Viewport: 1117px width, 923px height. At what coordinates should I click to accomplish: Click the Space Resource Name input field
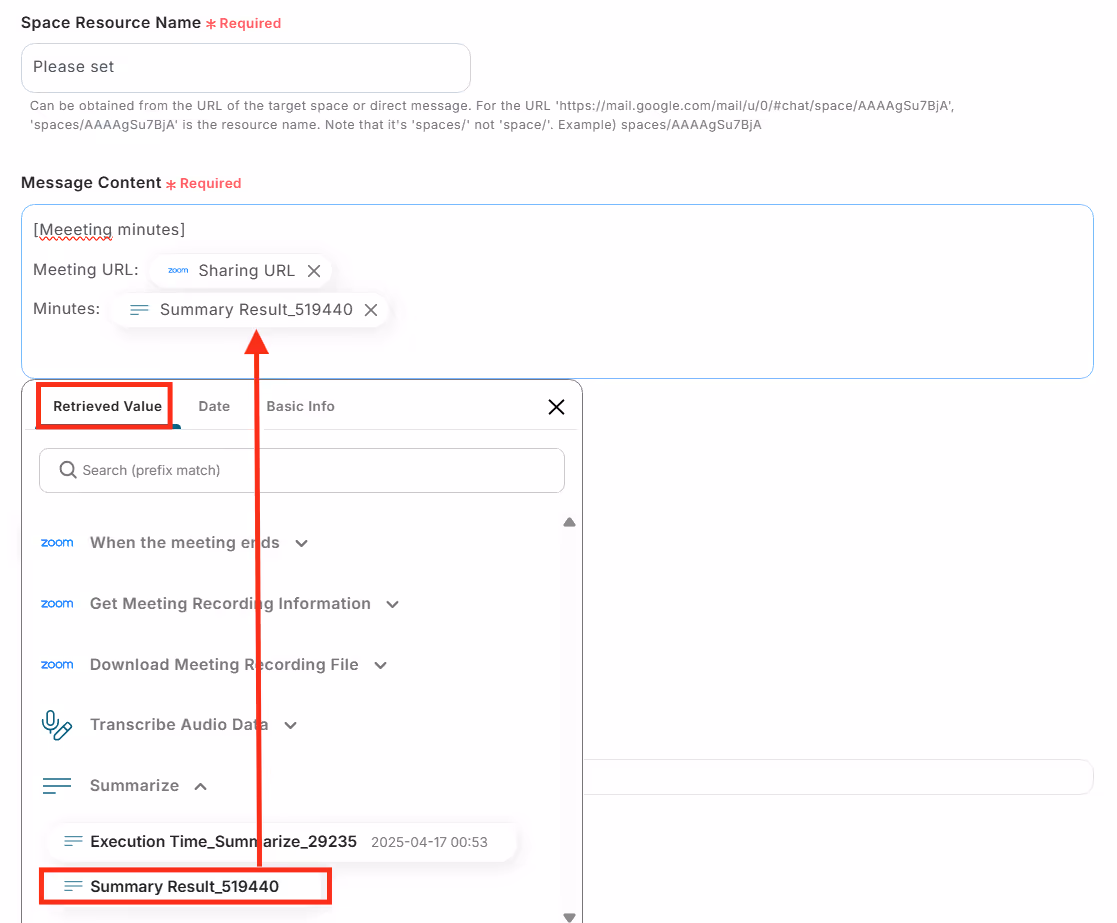tap(246, 68)
